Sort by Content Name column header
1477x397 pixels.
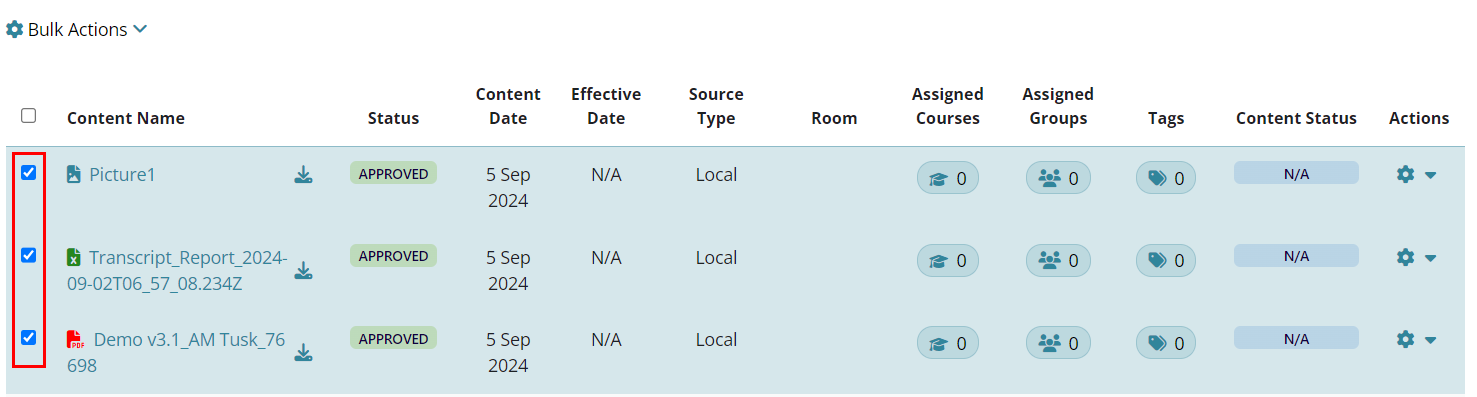point(126,118)
